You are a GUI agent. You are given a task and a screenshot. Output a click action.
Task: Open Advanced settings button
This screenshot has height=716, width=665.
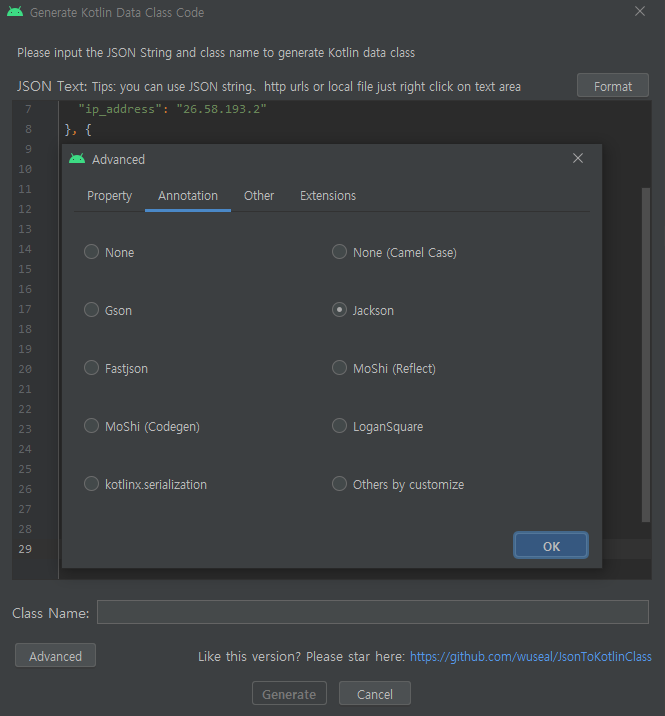(55, 656)
